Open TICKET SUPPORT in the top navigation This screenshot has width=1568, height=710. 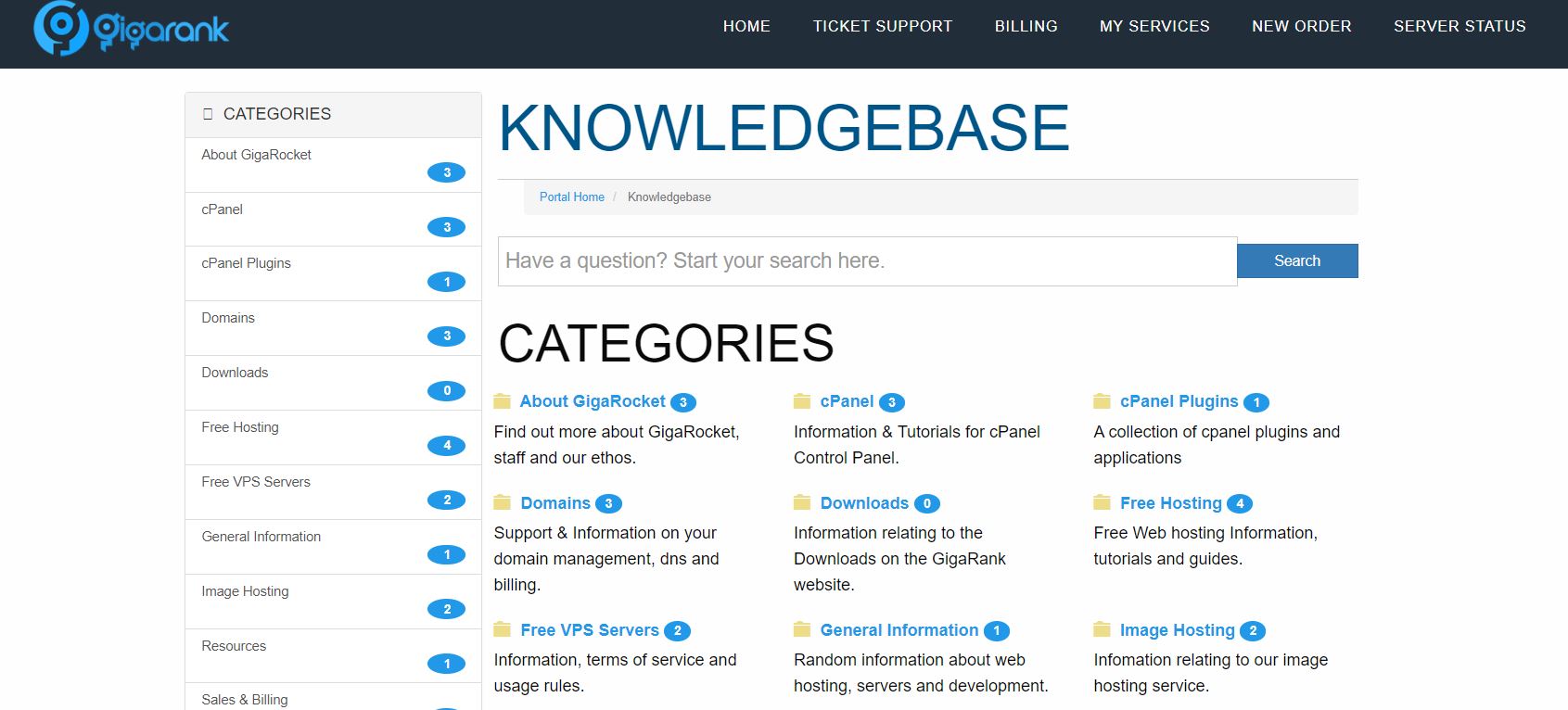883,26
